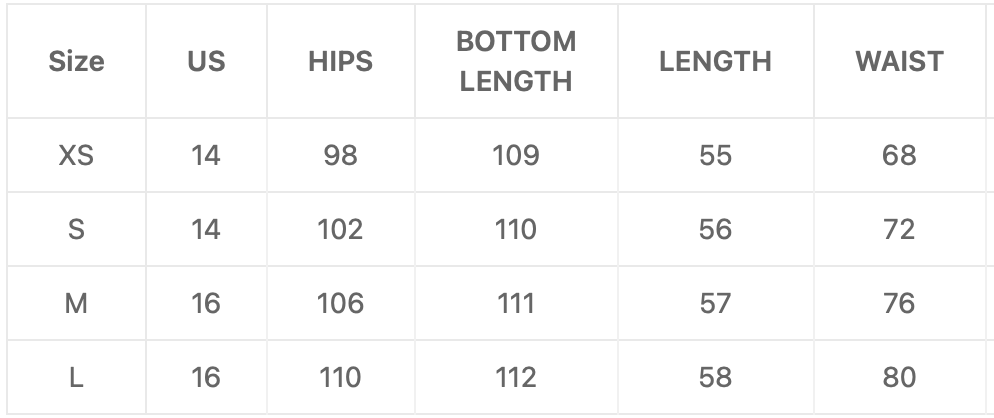
Task: Click the Size column header
Action: pos(76,62)
